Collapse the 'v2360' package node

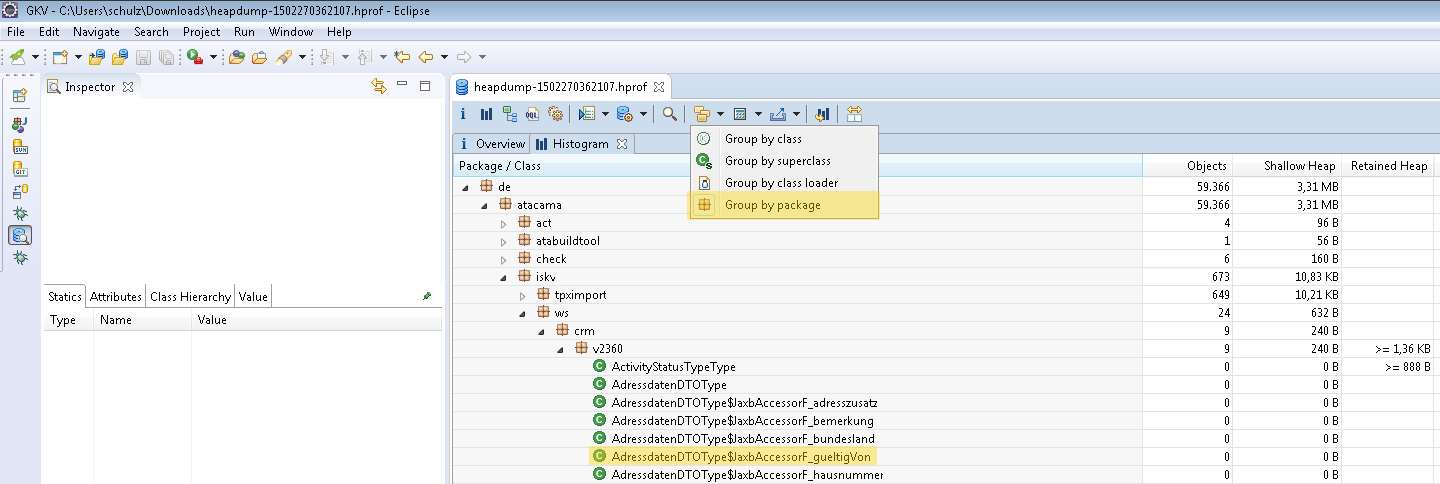point(559,349)
